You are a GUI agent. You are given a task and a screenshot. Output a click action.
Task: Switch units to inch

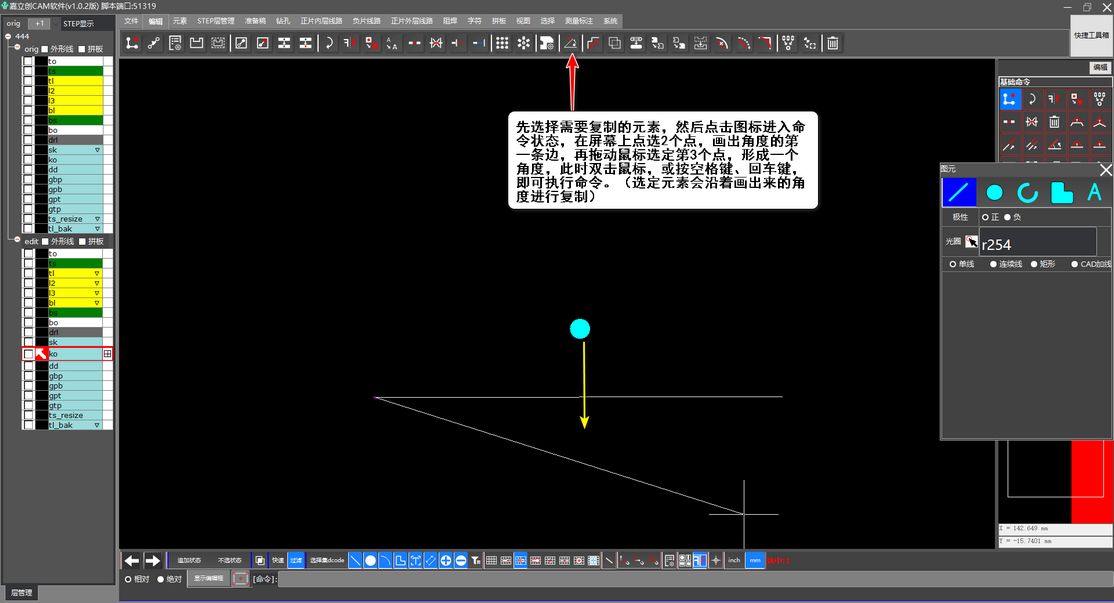[734, 560]
